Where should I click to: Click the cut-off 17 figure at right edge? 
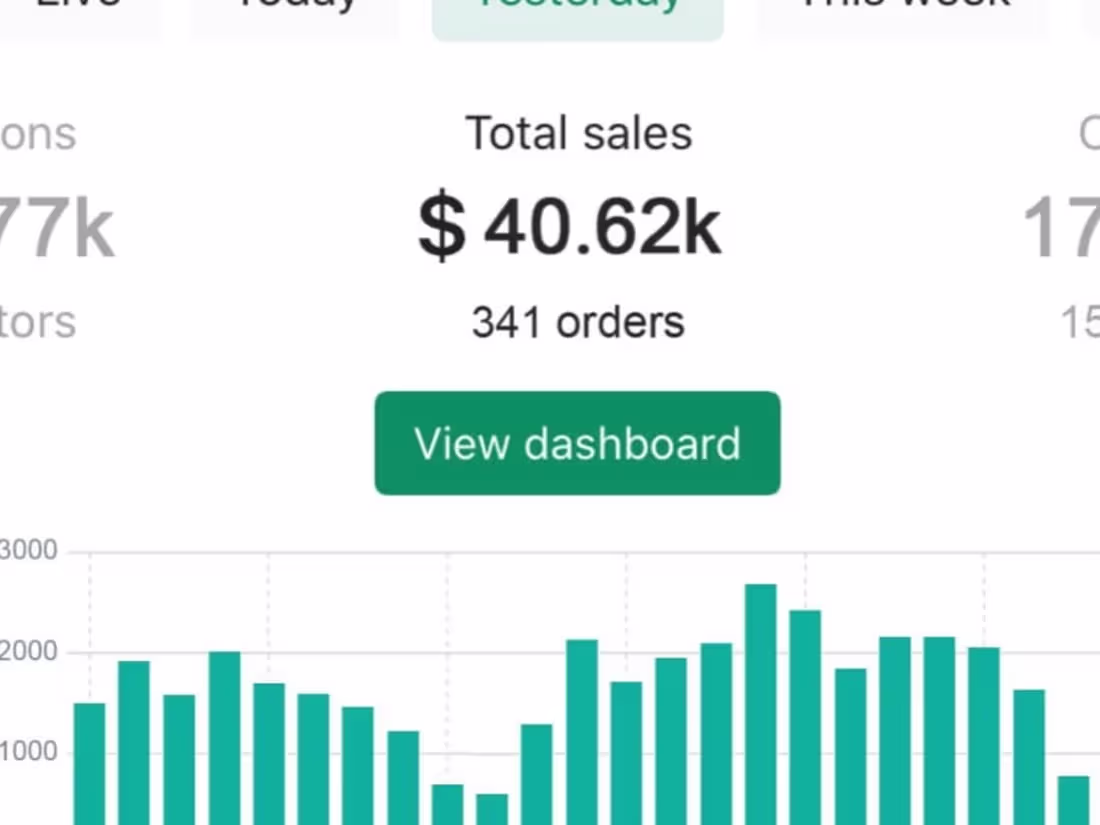[1062, 230]
